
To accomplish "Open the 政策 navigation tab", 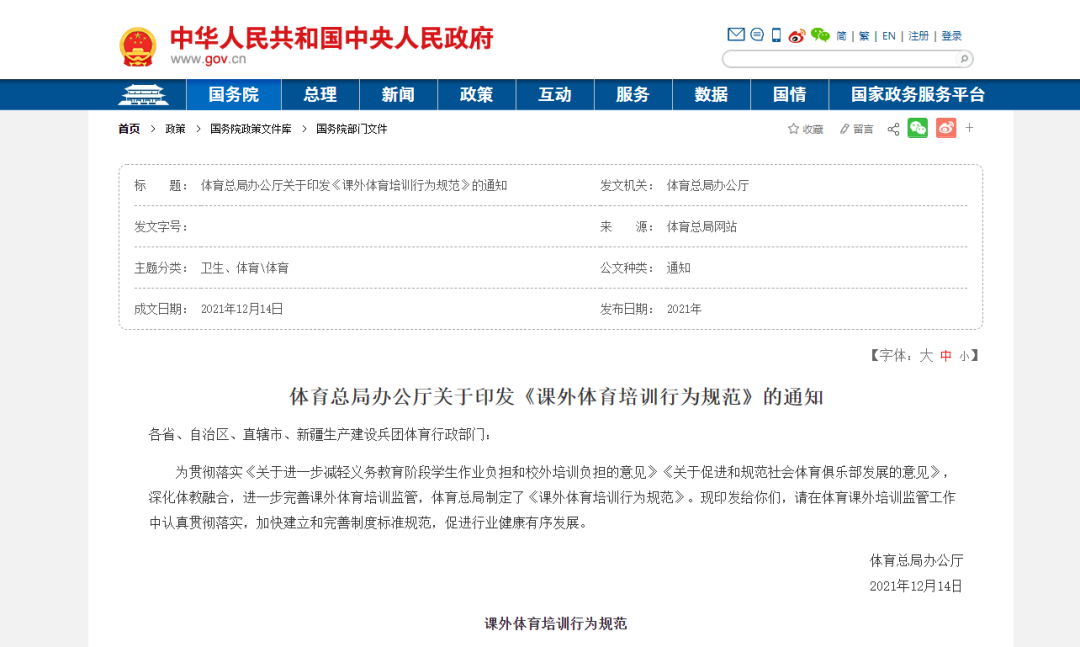I will click(x=477, y=94).
